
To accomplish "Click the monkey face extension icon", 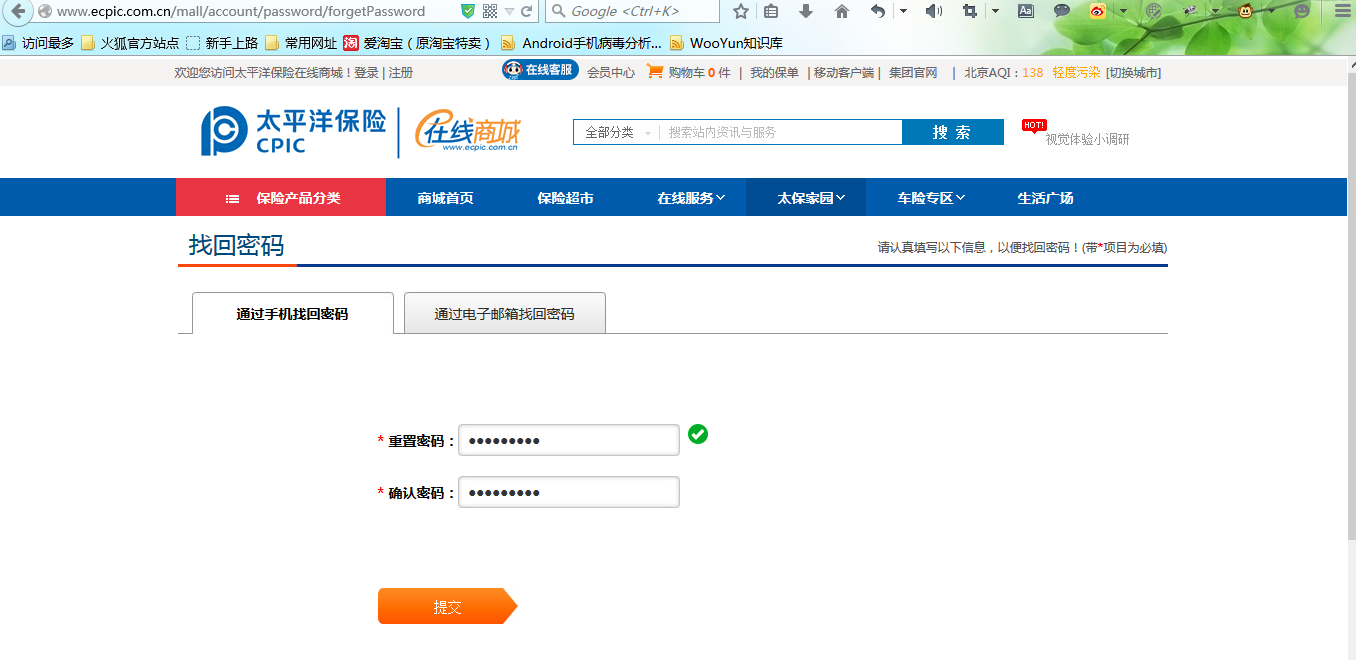I will 1246,11.
